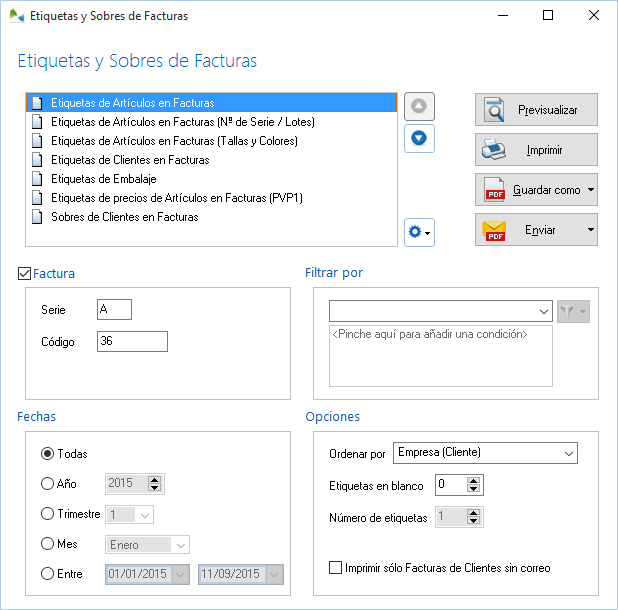Expand the Filtrar por combo box

pos(543,311)
